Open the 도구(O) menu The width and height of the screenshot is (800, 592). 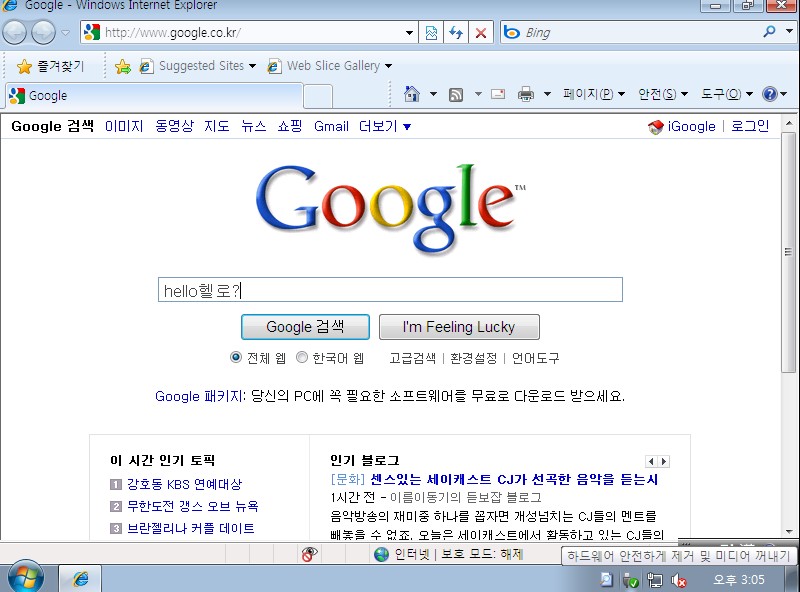pyautogui.click(x=727, y=94)
